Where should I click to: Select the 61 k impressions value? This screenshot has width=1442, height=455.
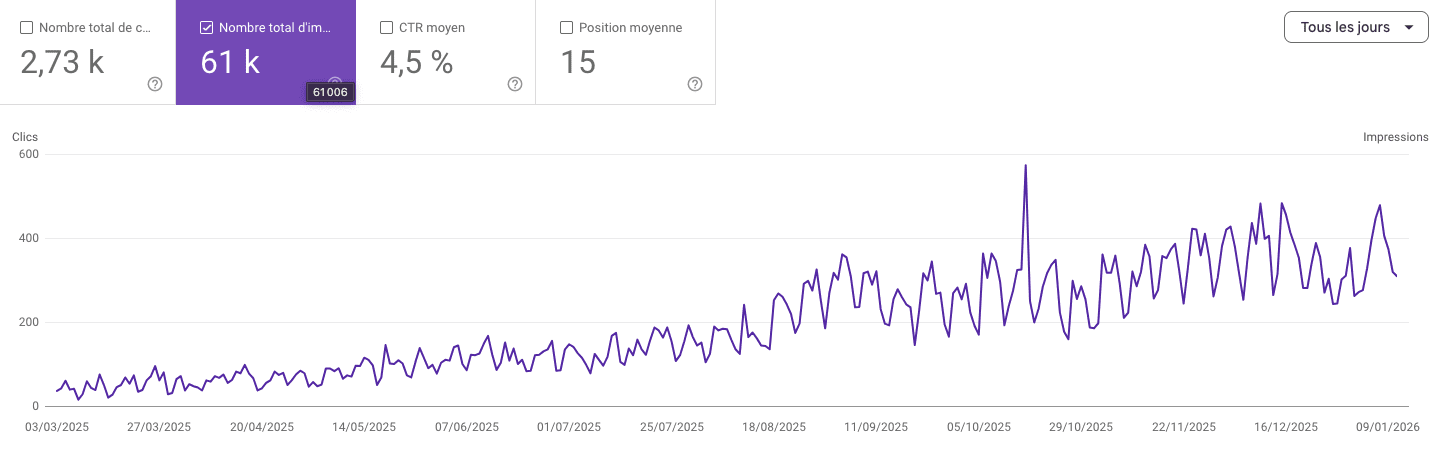230,62
